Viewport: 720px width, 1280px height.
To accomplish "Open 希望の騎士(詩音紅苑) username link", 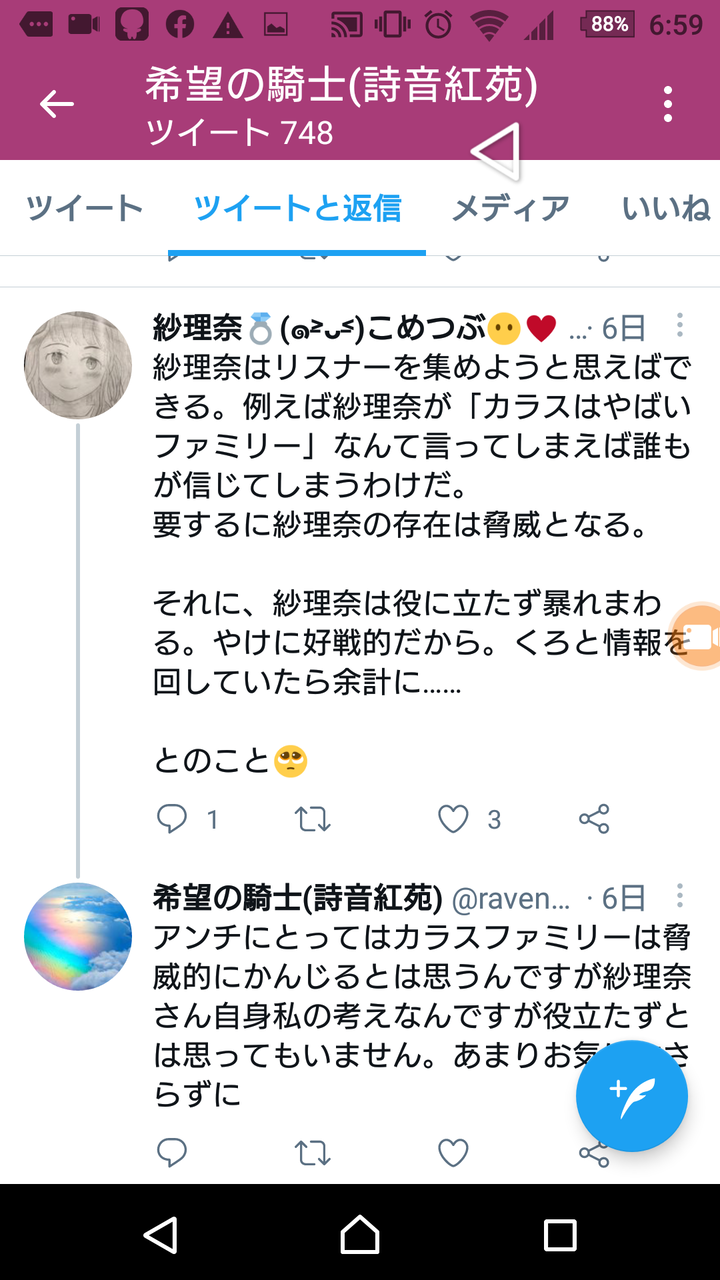I will [x=297, y=898].
